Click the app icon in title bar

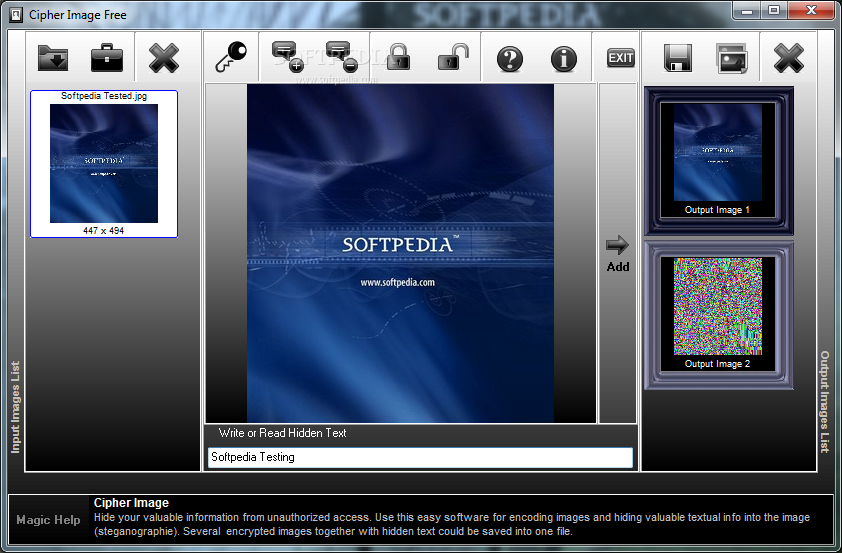click(16, 14)
